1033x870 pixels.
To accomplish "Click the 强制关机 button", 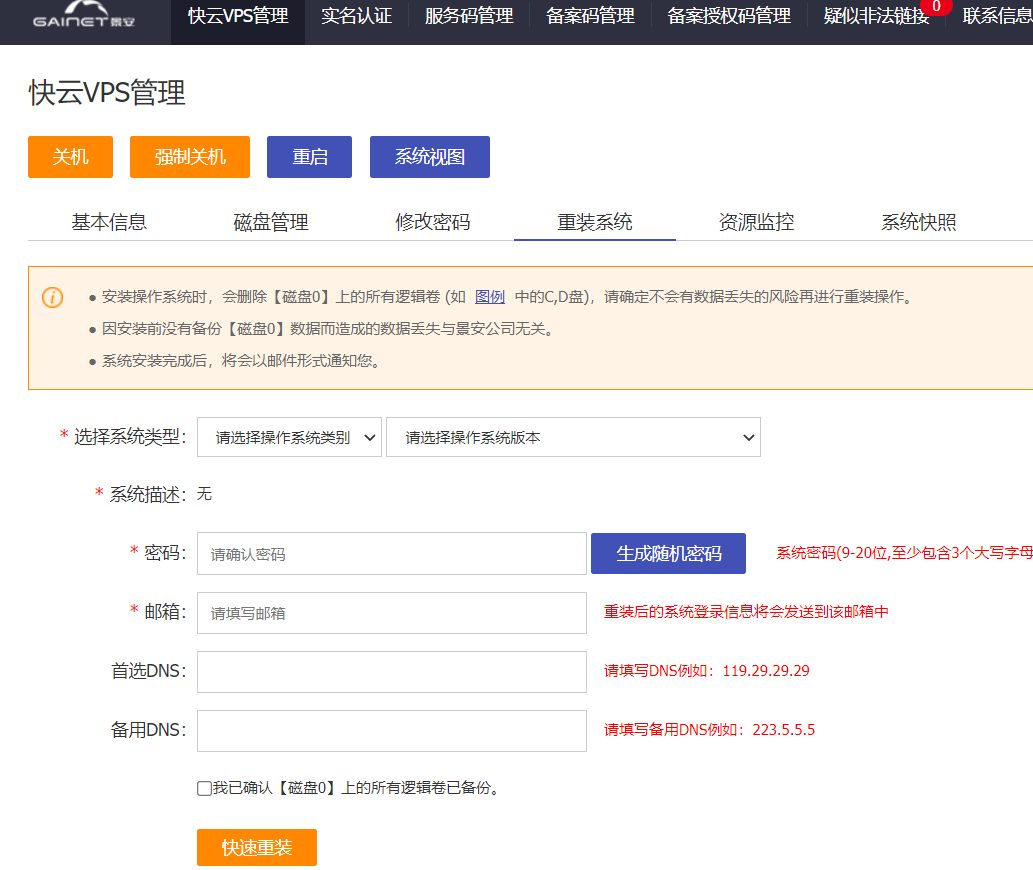I will pyautogui.click(x=190, y=157).
